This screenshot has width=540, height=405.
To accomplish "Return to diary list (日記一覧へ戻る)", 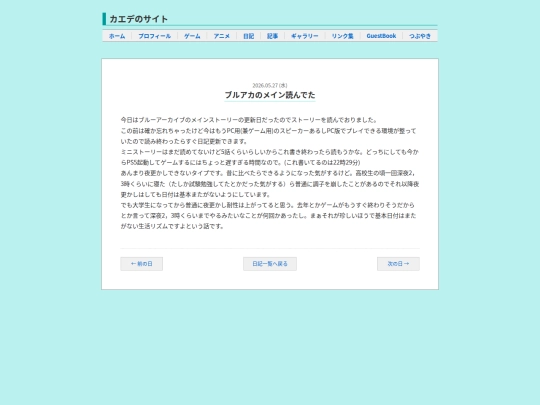I will point(270,264).
